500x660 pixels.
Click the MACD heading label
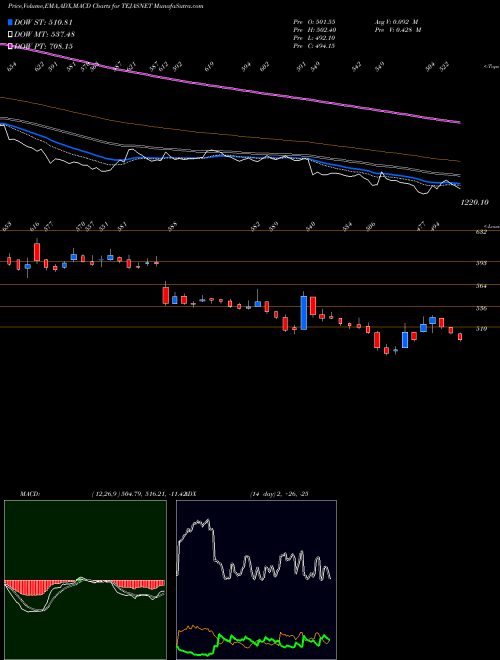point(29,494)
